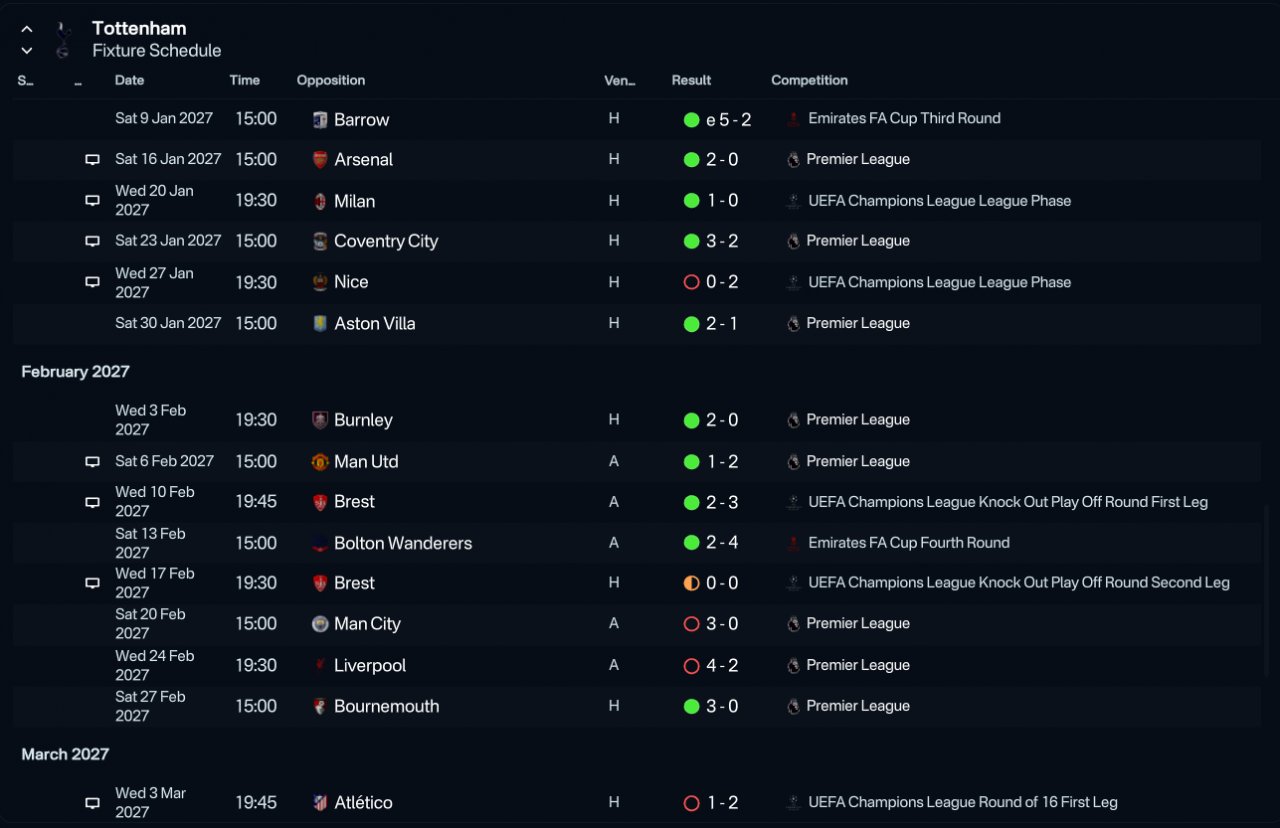Click the TV icon beside the Sat 16 Jan fixture
Screen dimensions: 1280x828
(92, 159)
